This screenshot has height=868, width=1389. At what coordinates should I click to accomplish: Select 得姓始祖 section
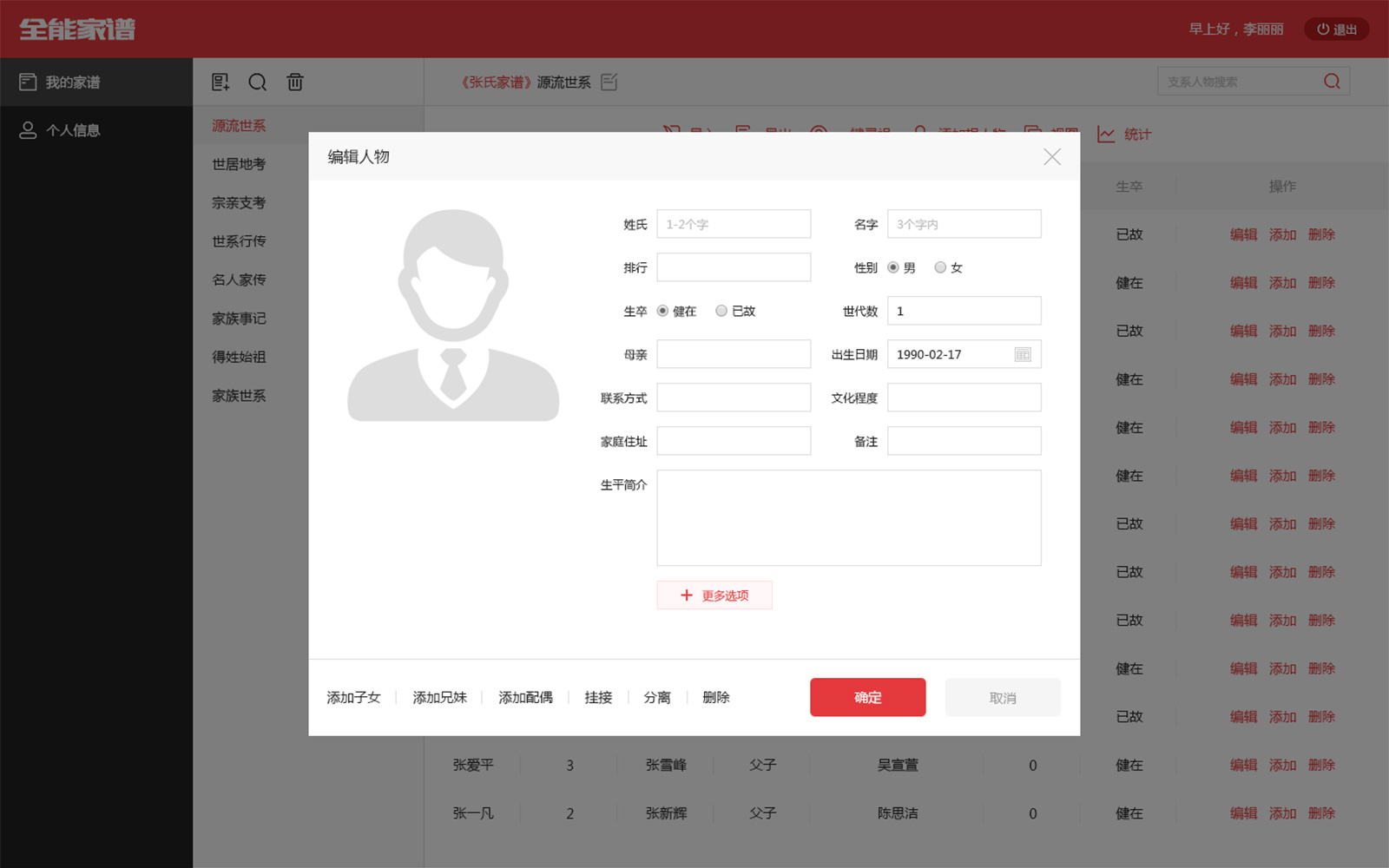(x=240, y=357)
